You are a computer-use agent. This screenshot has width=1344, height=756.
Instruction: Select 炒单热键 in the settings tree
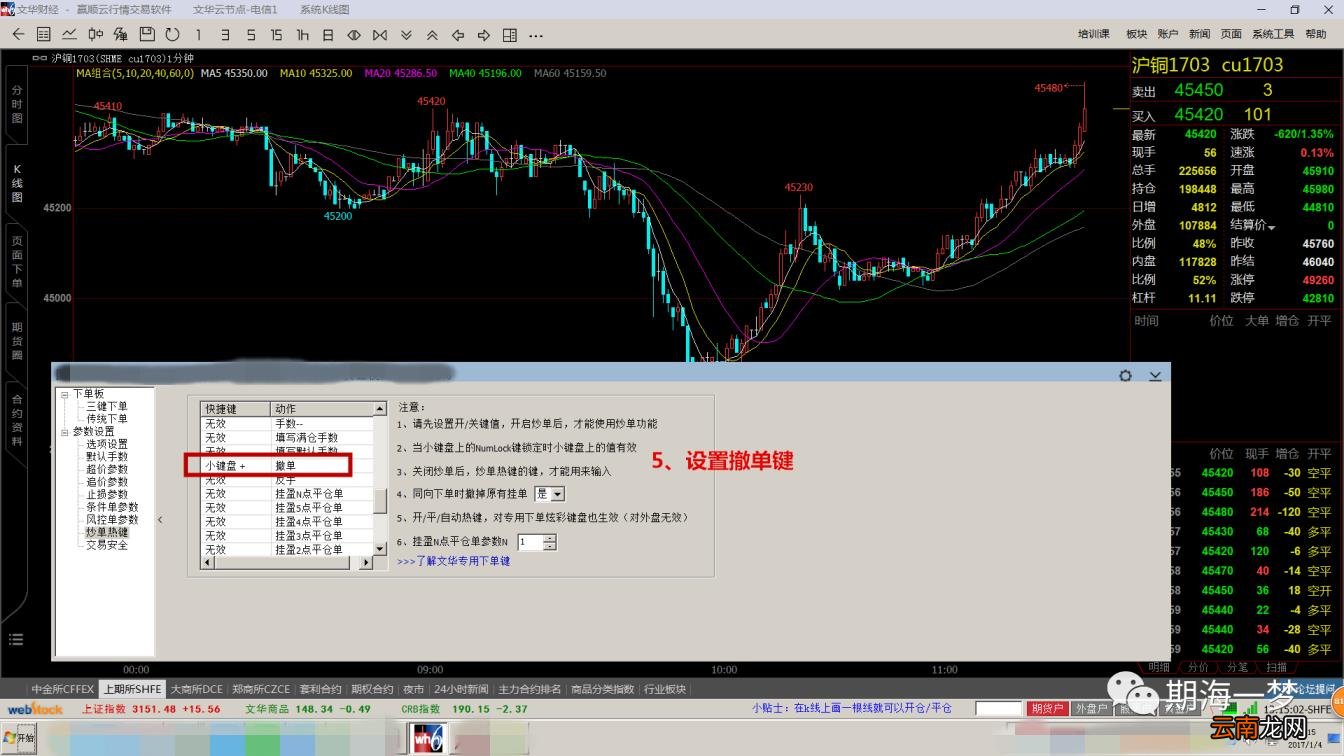coord(107,532)
